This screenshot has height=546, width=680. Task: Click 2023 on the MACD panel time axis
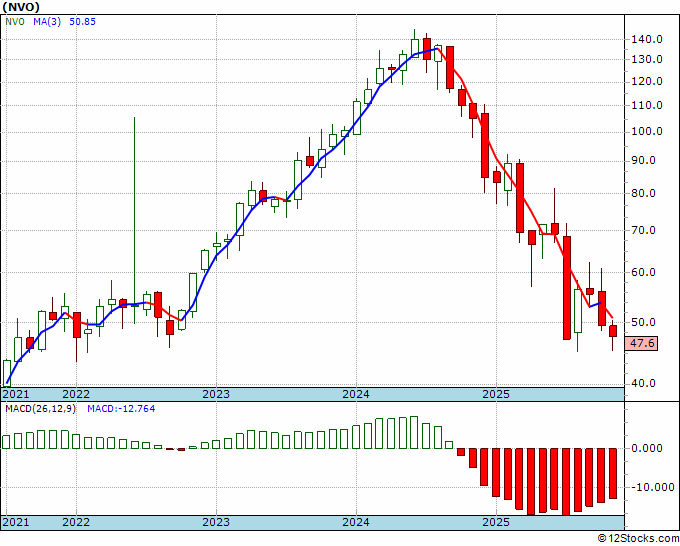216,522
